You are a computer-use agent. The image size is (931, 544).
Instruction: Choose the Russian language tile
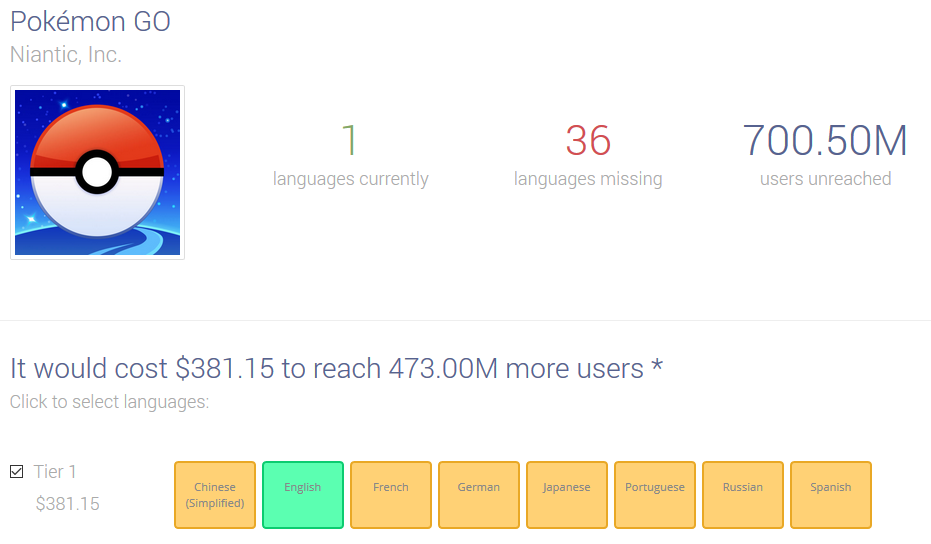pos(743,495)
